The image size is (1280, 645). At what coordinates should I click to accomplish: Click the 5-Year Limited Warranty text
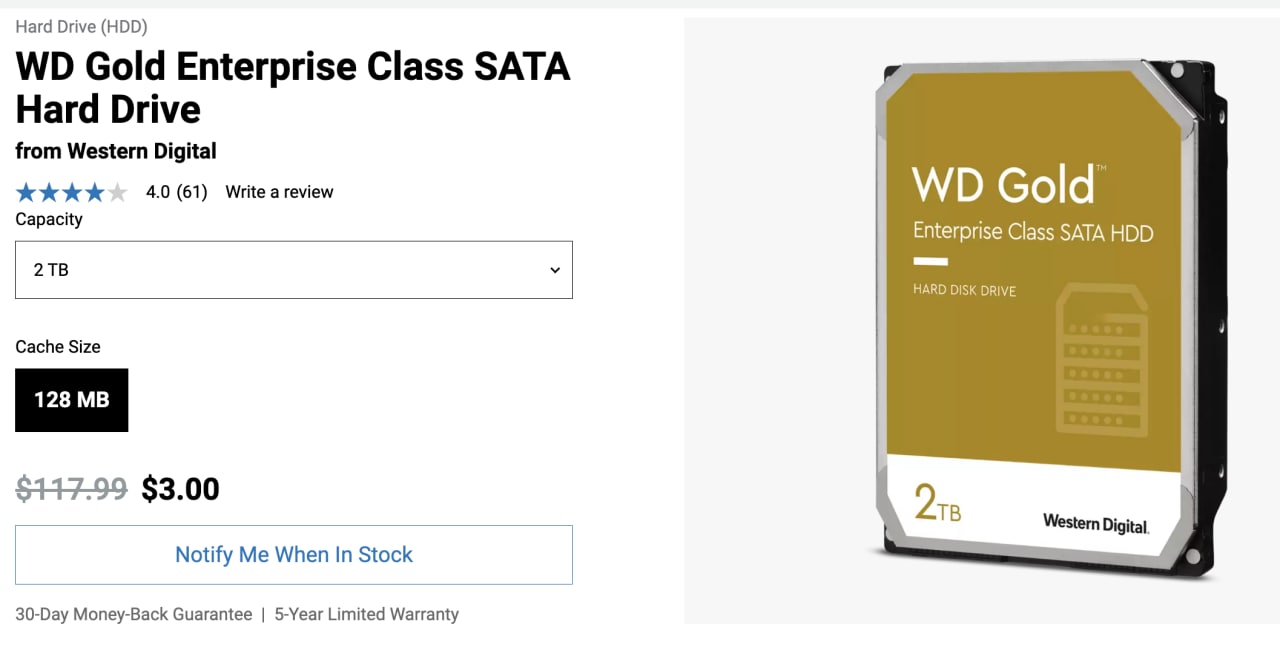click(367, 614)
